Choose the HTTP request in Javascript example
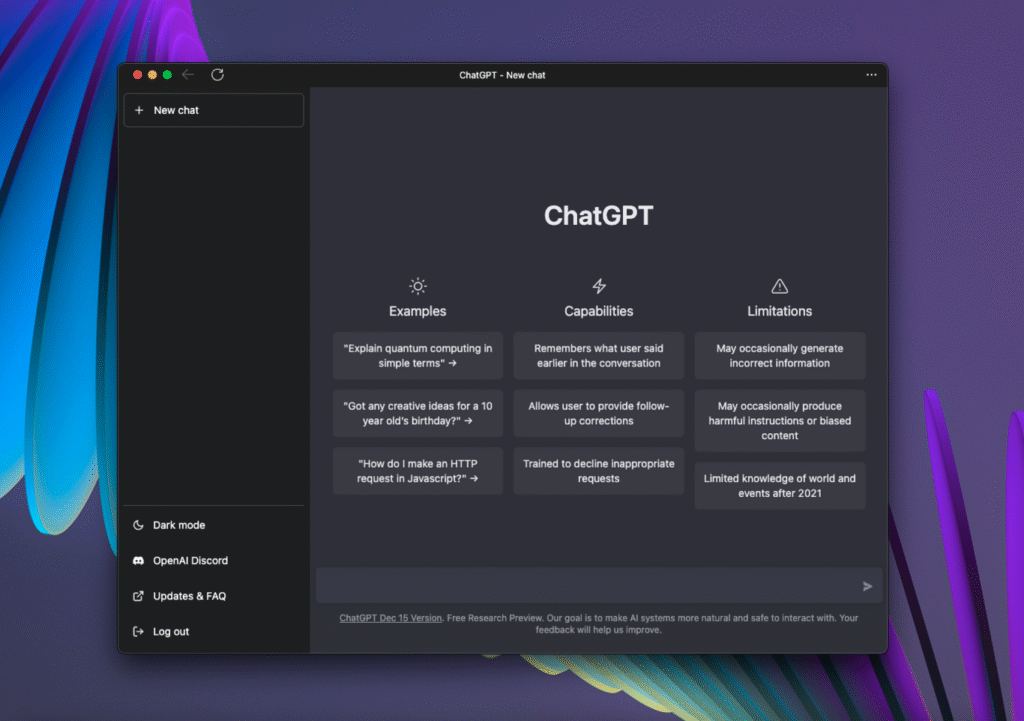Screen dimensions: 1024x721 point(418,471)
